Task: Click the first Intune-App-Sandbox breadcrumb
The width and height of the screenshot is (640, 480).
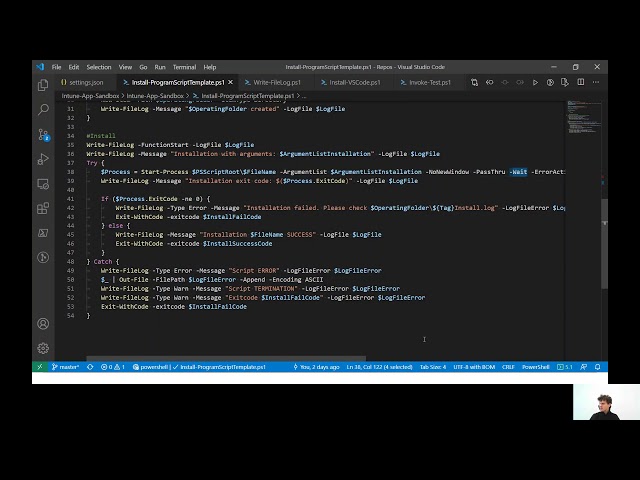Action: (90, 96)
